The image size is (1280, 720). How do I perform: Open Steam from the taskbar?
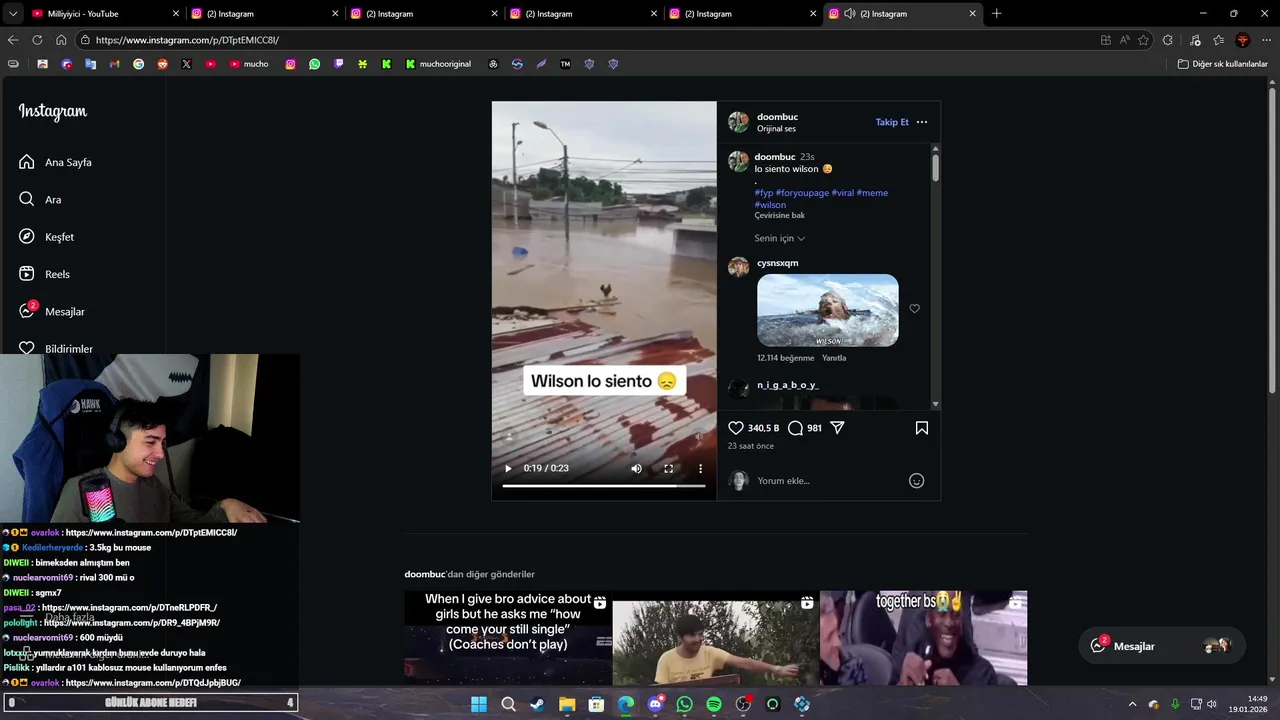pyautogui.click(x=537, y=704)
